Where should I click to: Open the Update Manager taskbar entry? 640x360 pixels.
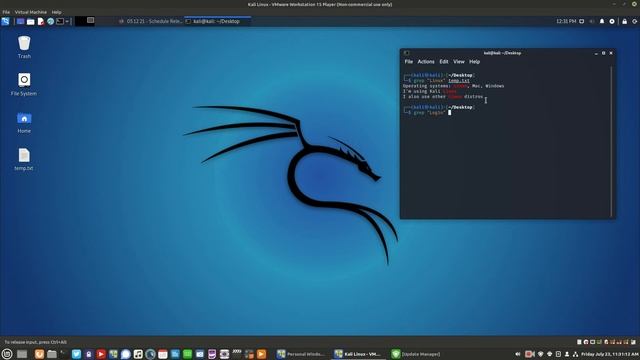(416, 354)
